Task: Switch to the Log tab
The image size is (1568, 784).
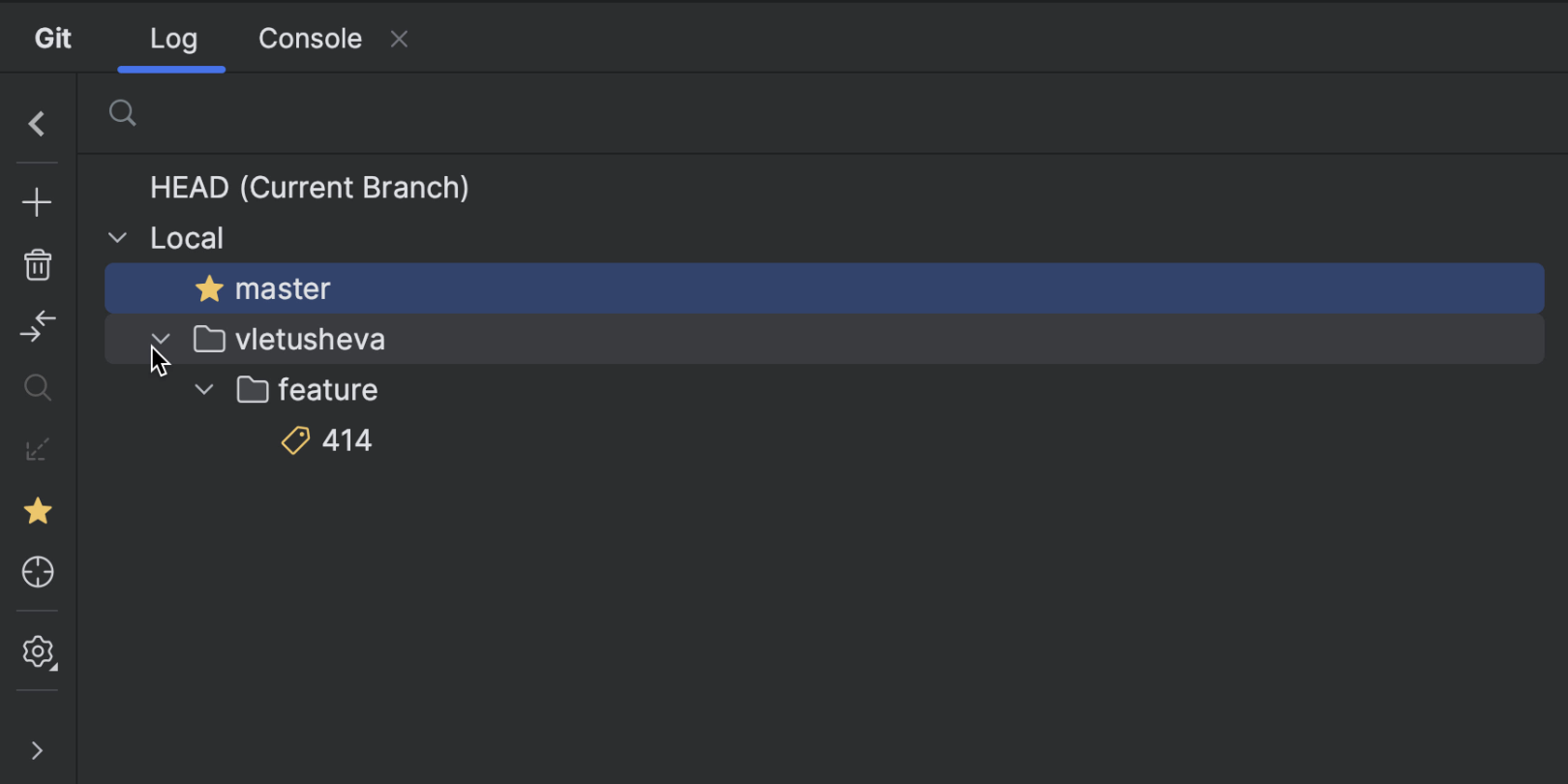Action: pyautogui.click(x=172, y=38)
